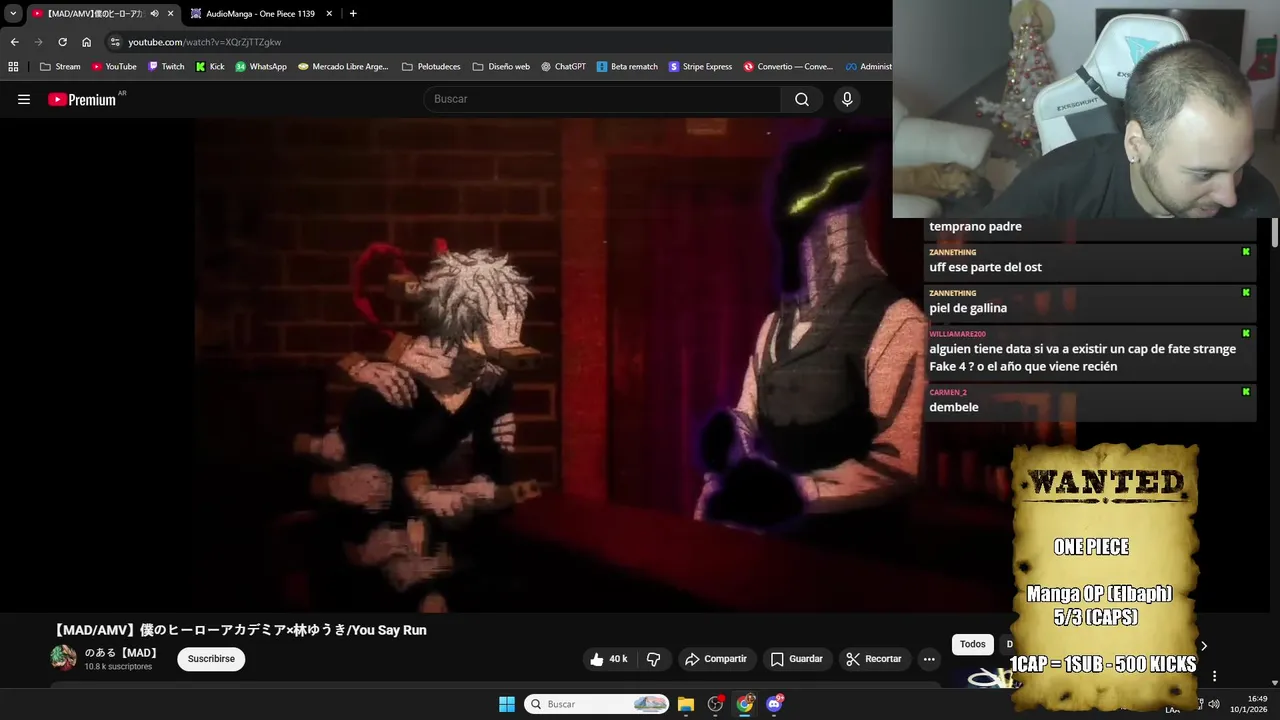Click the WILLIAMARE200 chat message
Viewport: 1280px width, 720px height.
[1090, 353]
